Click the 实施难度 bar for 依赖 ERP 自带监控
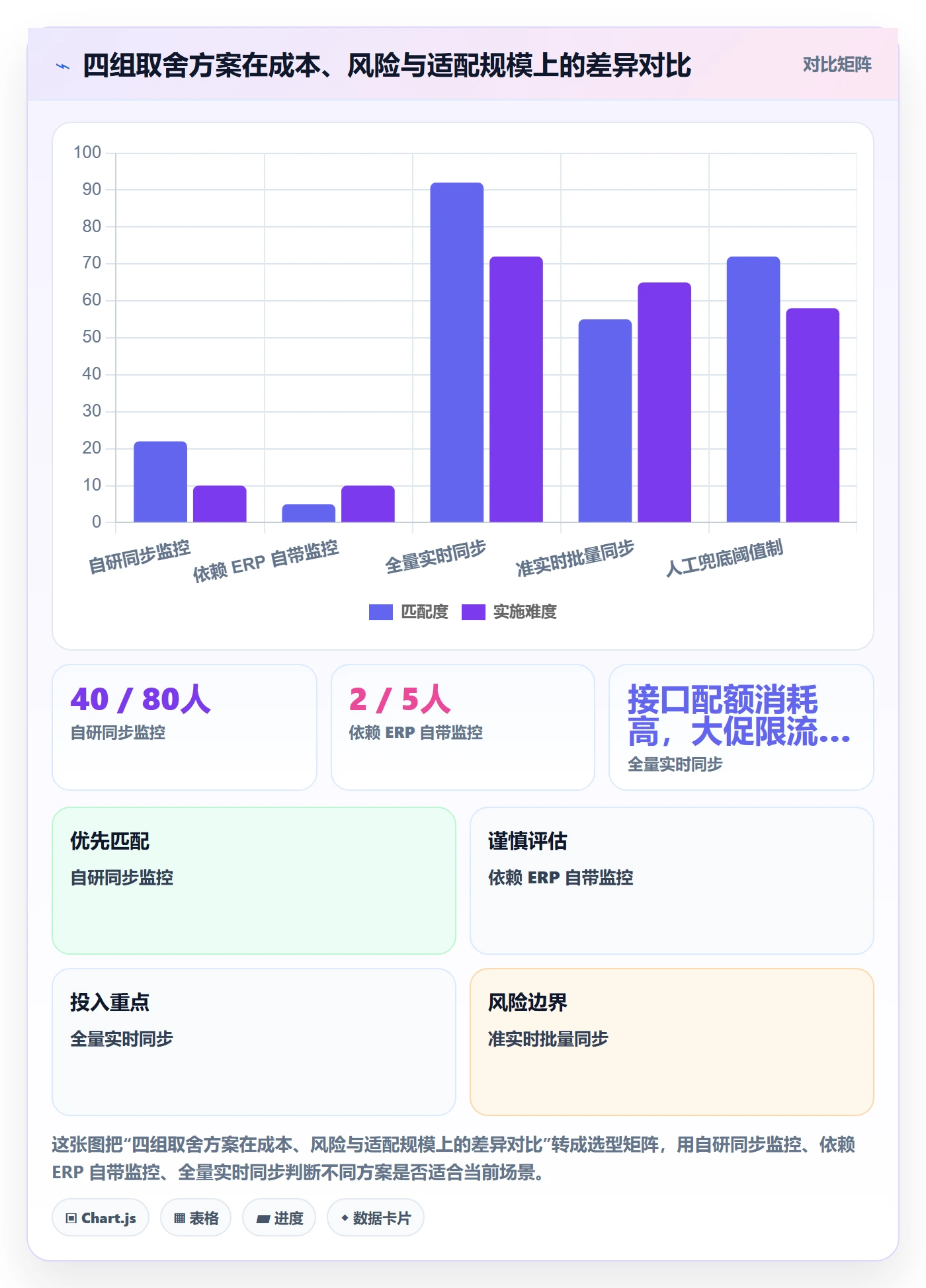926x1288 pixels. coord(368,504)
